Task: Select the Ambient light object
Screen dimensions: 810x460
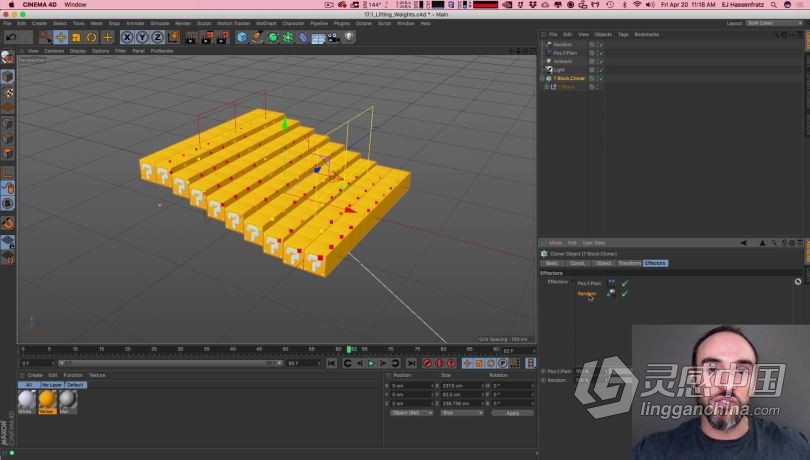Action: point(563,61)
